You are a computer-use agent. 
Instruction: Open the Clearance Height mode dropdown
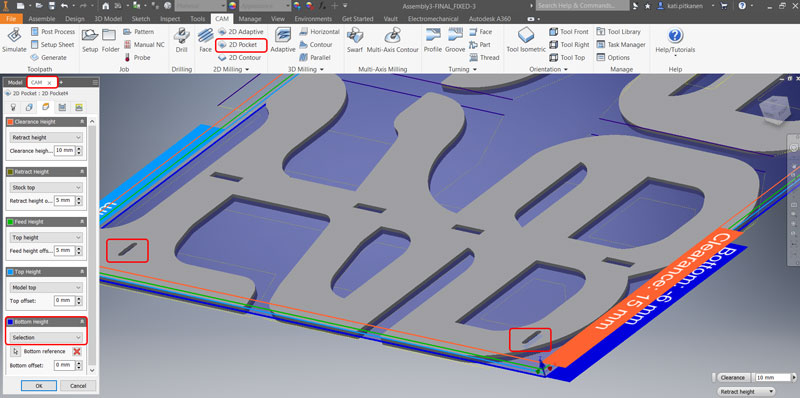click(46, 137)
